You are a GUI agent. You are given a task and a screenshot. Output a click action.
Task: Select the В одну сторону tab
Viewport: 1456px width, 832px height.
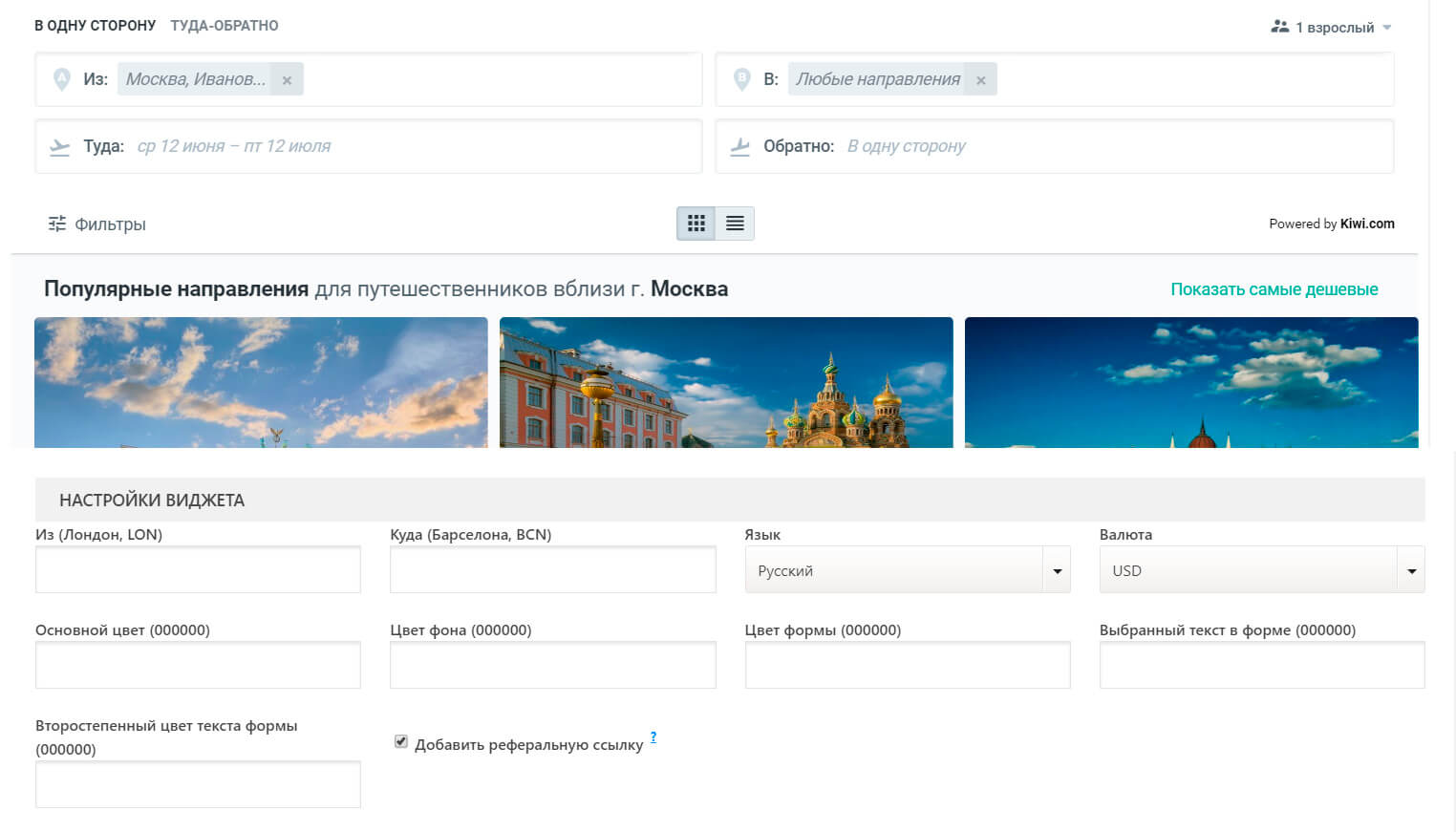[95, 26]
